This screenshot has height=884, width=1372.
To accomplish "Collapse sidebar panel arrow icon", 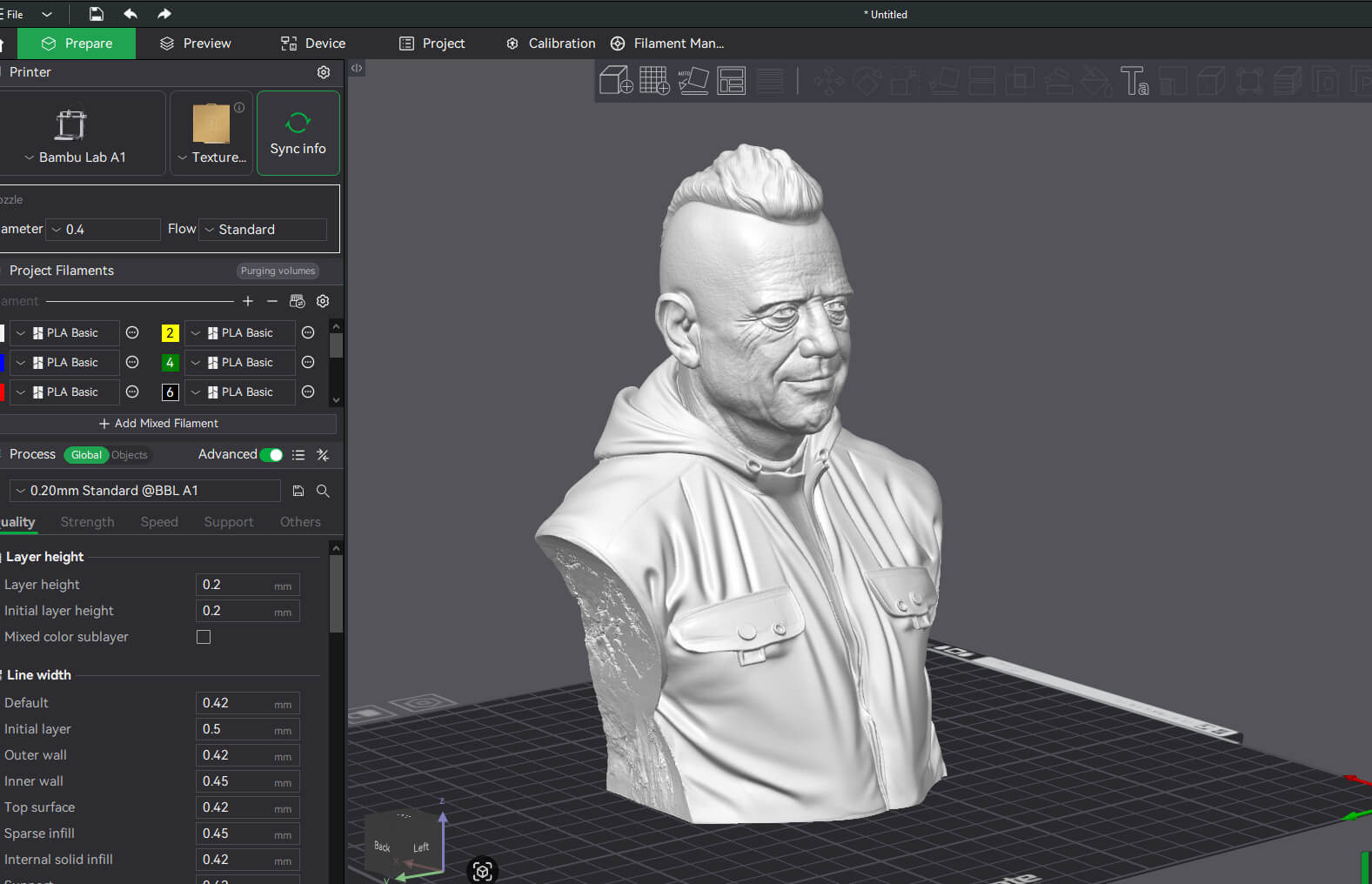I will pyautogui.click(x=357, y=68).
